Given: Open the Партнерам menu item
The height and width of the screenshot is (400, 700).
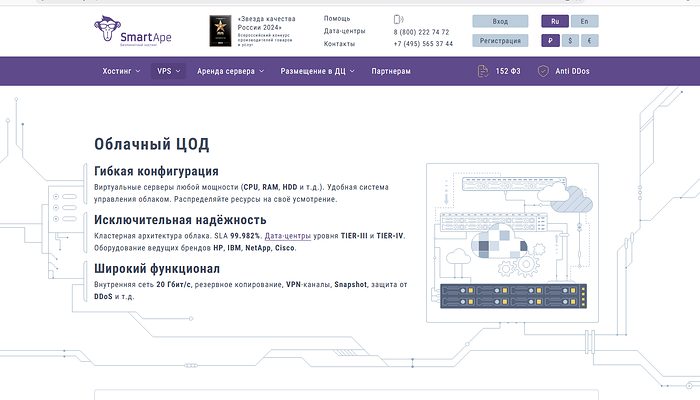Looking at the screenshot, I should (391, 71).
